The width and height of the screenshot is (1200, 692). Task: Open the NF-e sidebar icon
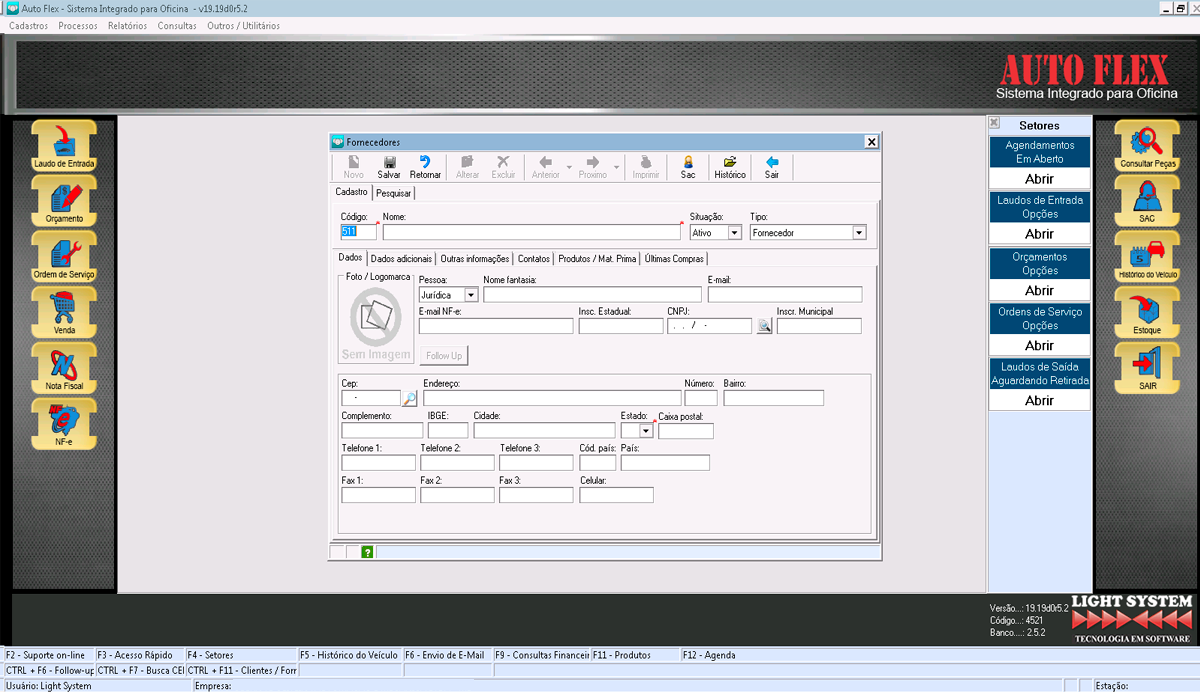64,425
